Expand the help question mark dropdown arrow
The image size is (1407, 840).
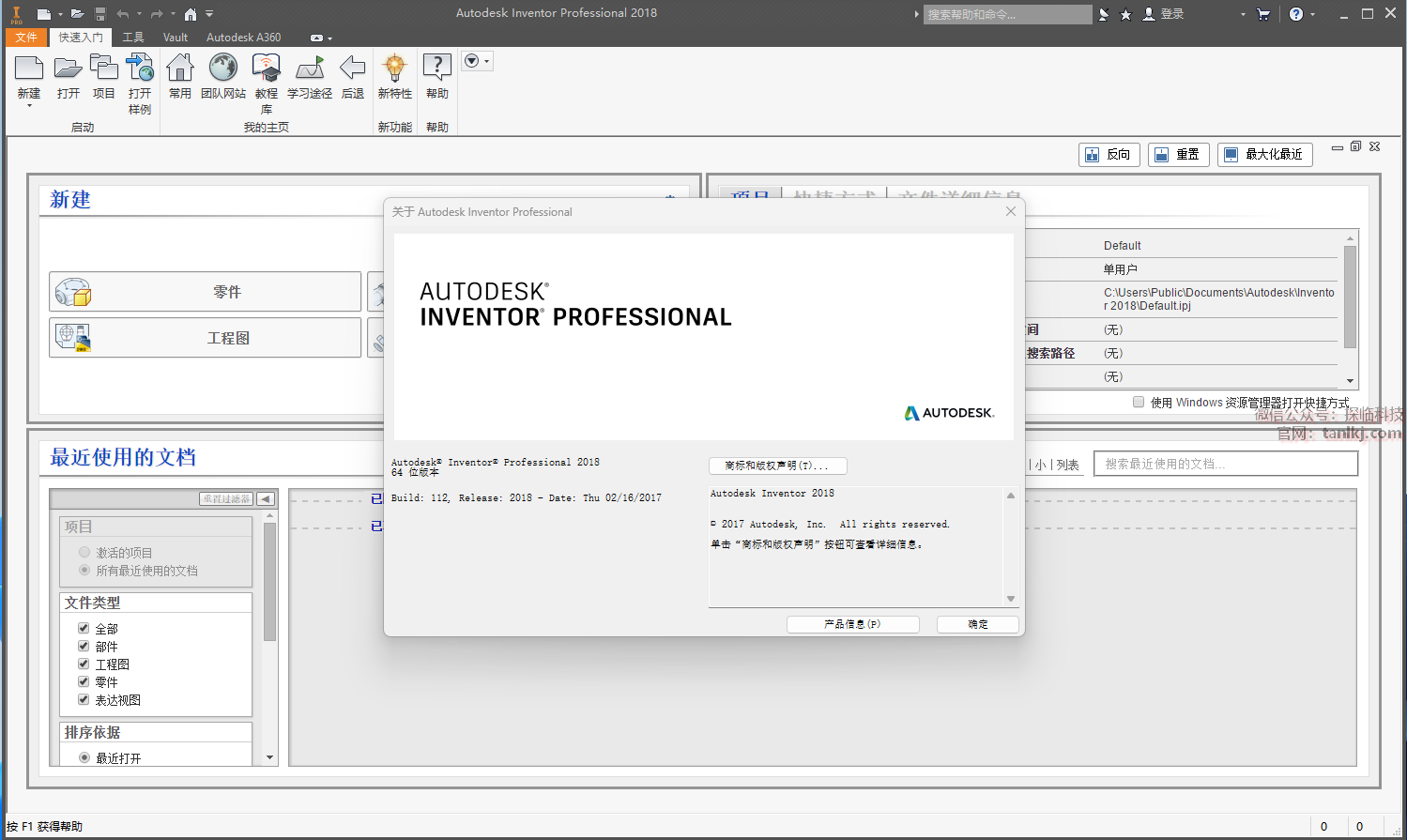coord(1312,14)
